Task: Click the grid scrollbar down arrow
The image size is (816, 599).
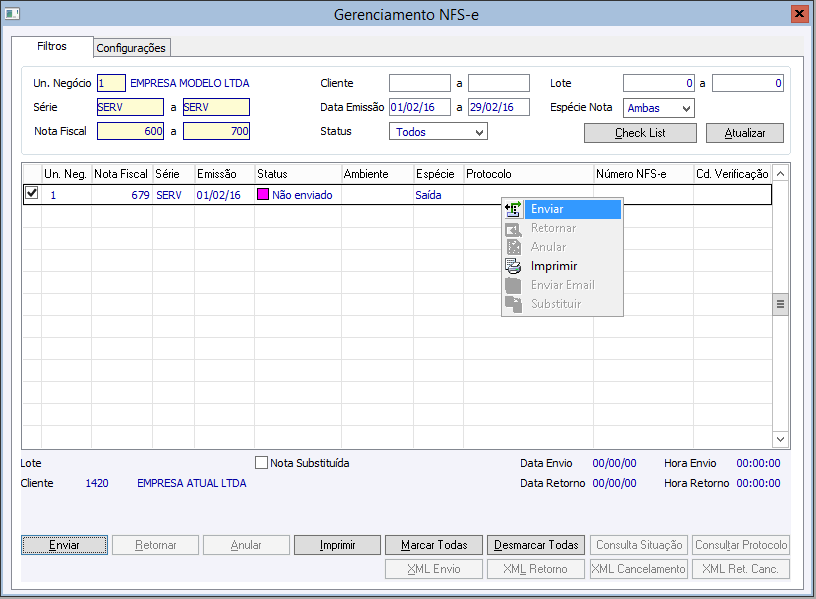Action: click(x=781, y=439)
